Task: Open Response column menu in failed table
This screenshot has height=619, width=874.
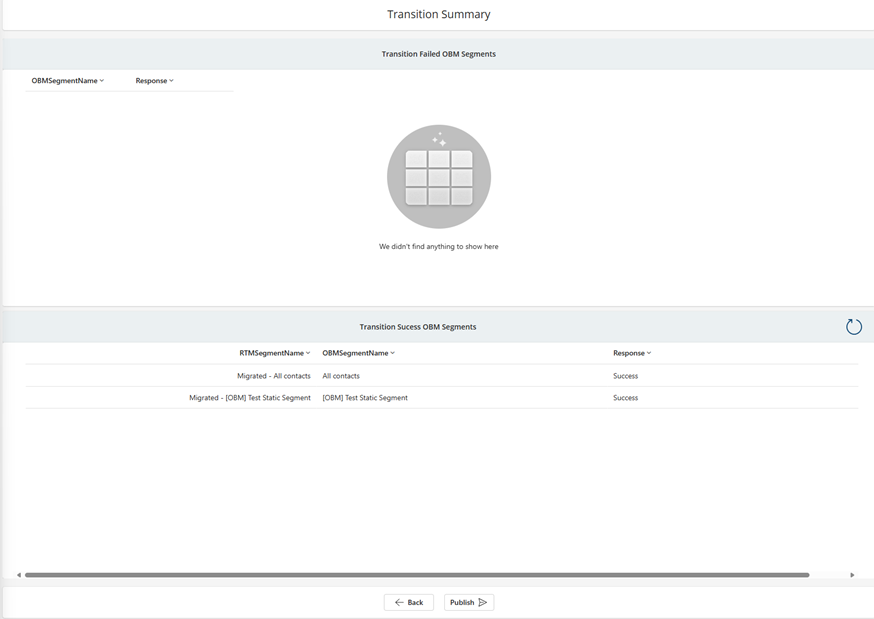Action: click(x=154, y=81)
